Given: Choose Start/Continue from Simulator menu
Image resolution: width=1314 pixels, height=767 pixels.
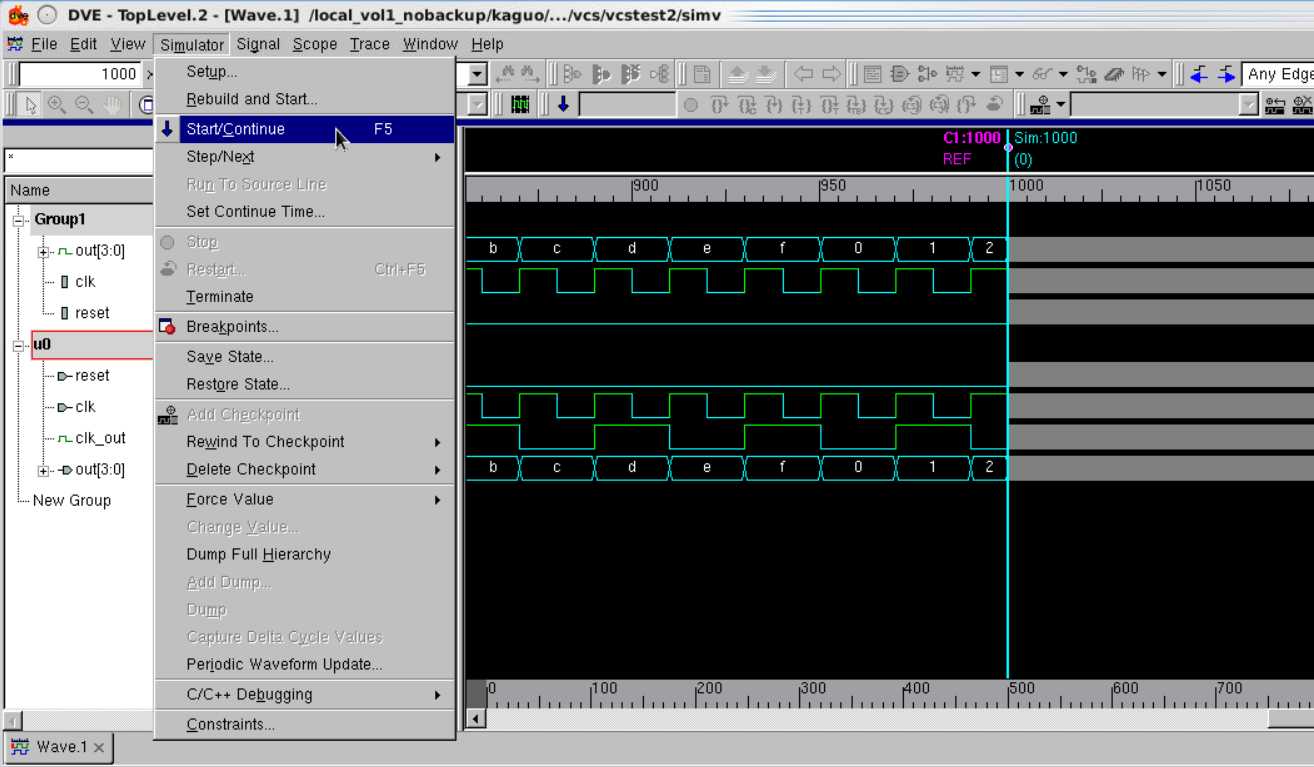Looking at the screenshot, I should [x=236, y=129].
